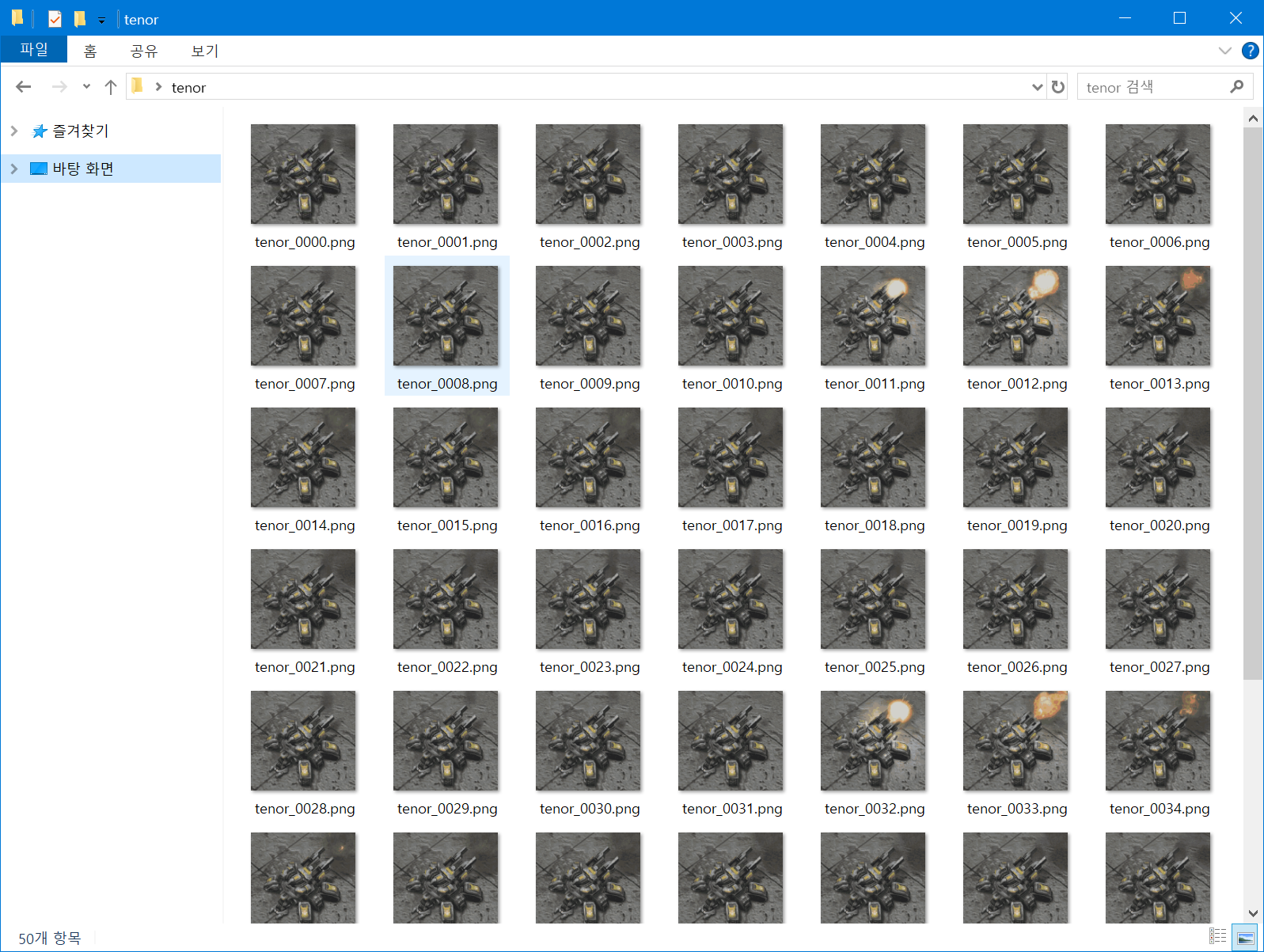This screenshot has height=952, width=1264.
Task: Open Customize Quick Access Toolbar dropdown
Action: coord(101,20)
